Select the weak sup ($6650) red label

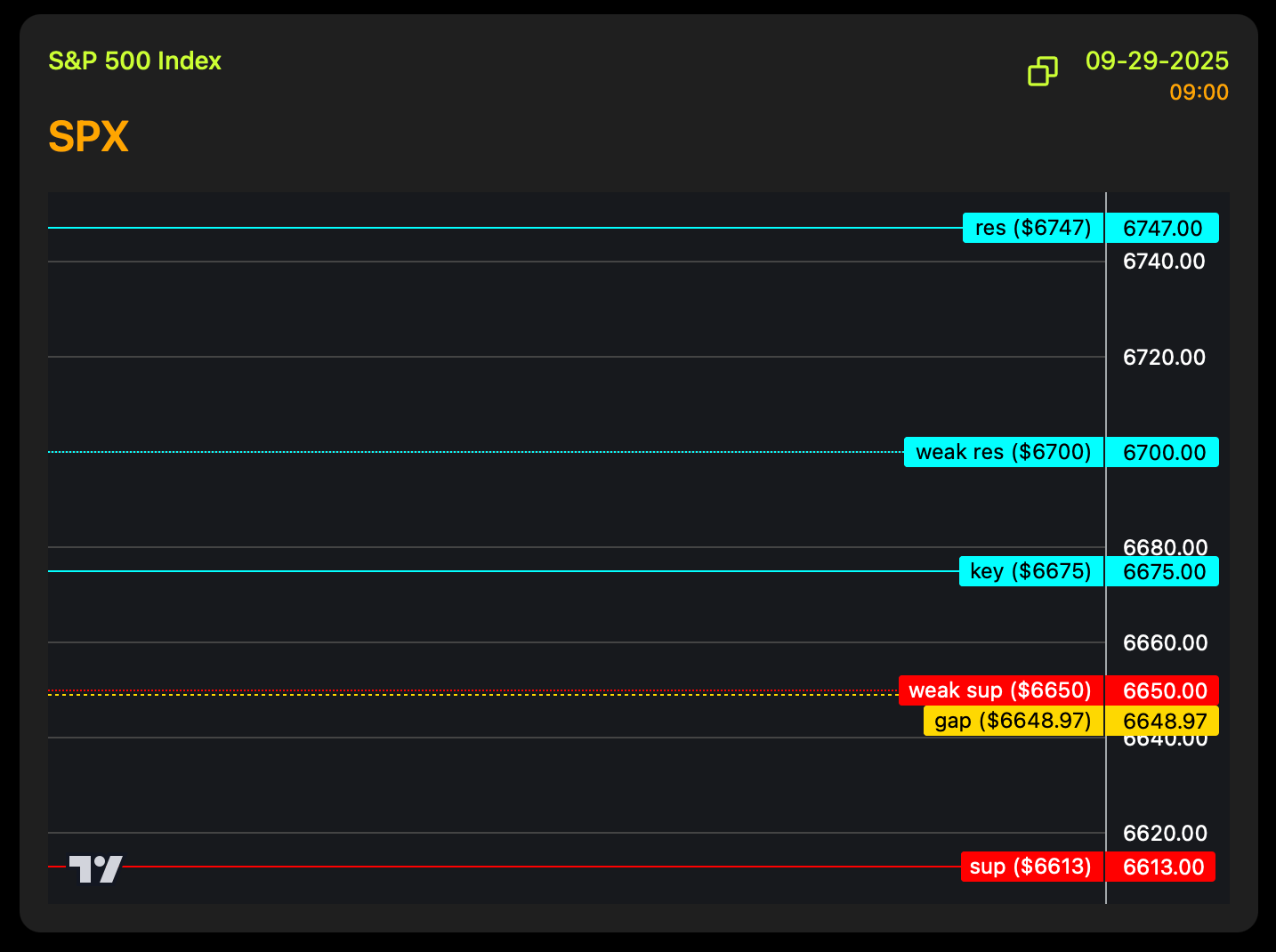click(1000, 690)
